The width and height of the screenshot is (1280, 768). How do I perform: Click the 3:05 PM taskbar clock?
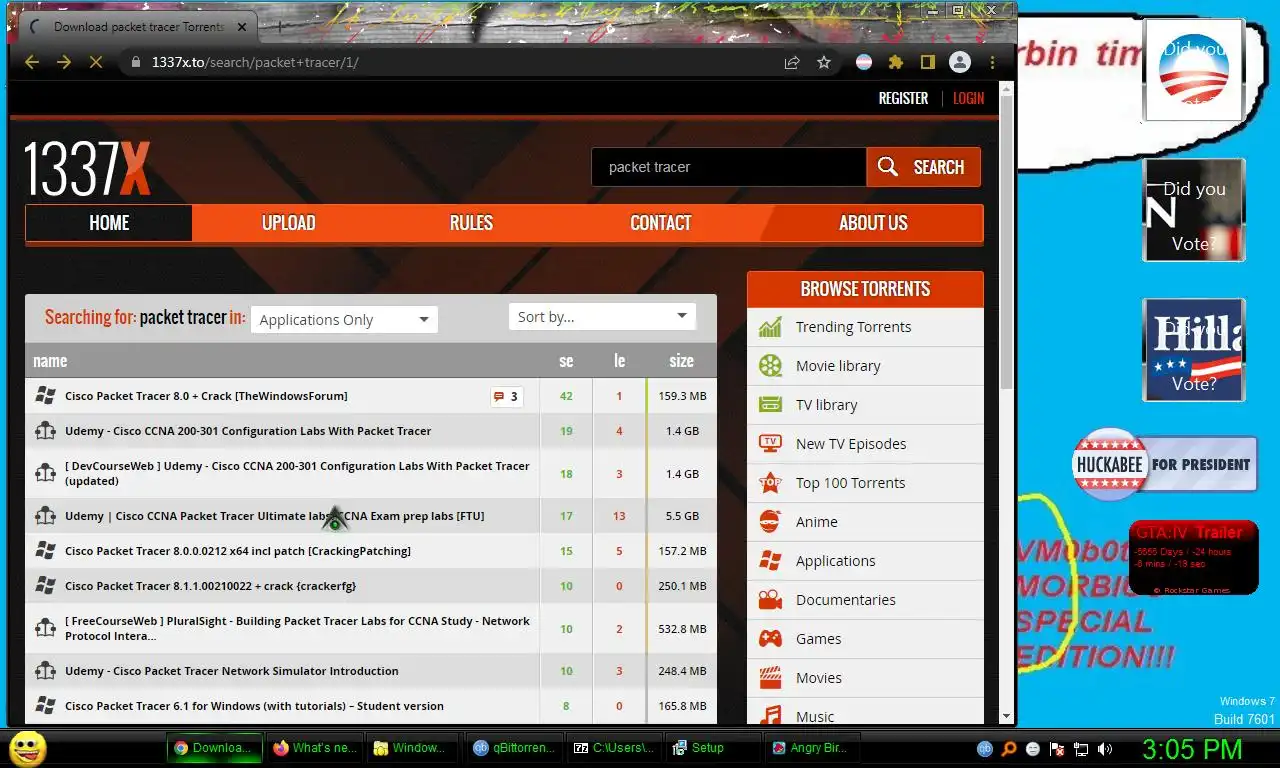1192,748
